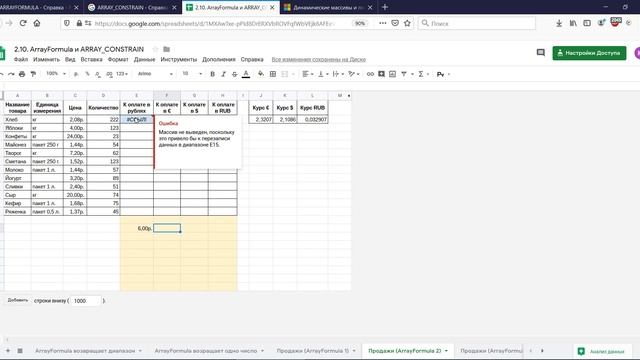This screenshot has width=640, height=360.
Task: Open browser library icon
Action: pyautogui.click(x=573, y=23)
